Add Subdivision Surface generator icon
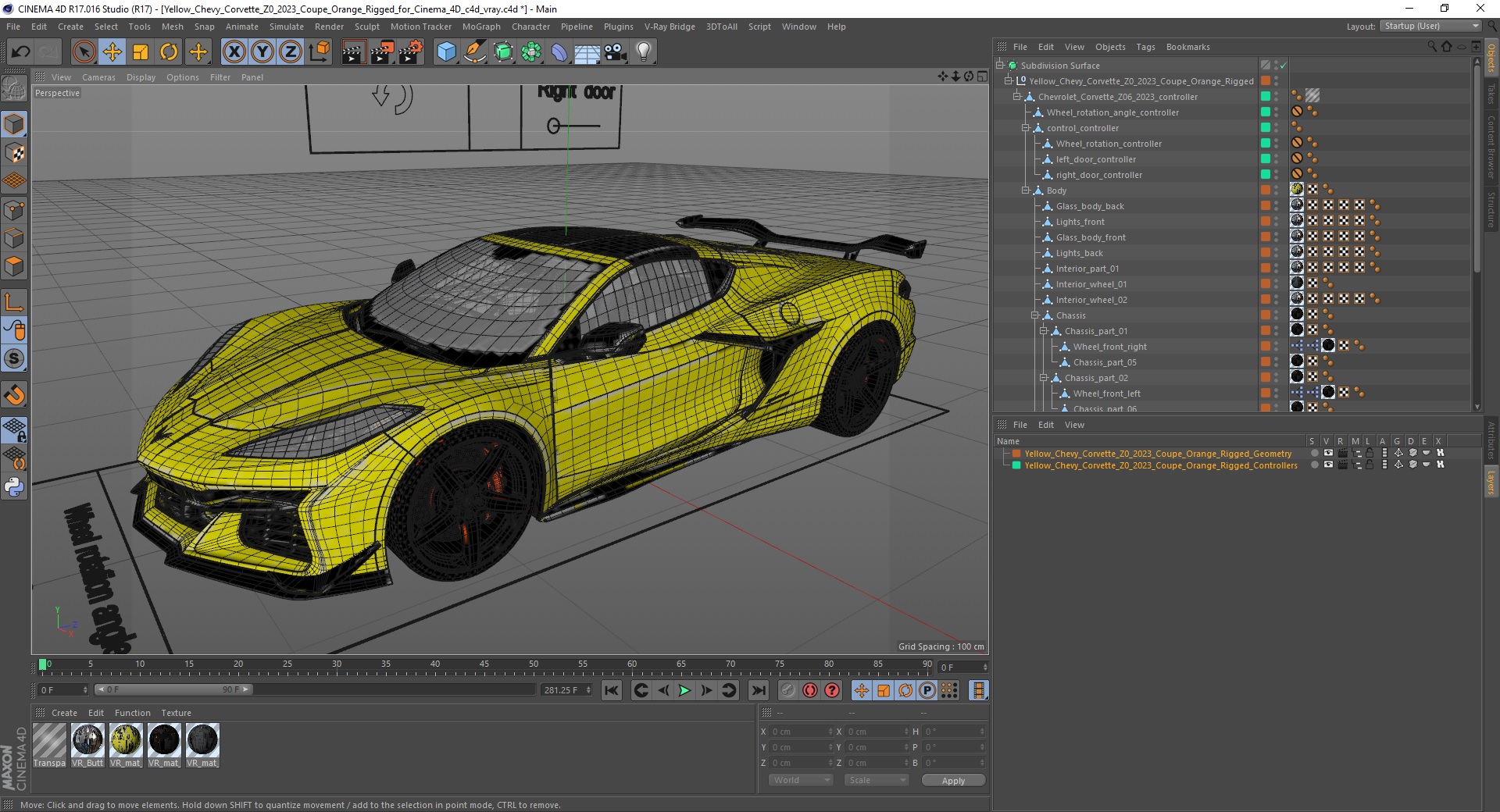 (x=503, y=52)
